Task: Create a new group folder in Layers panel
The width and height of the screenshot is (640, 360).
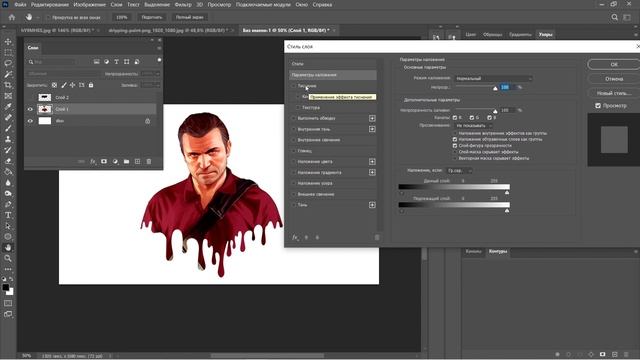Action: (x=127, y=162)
